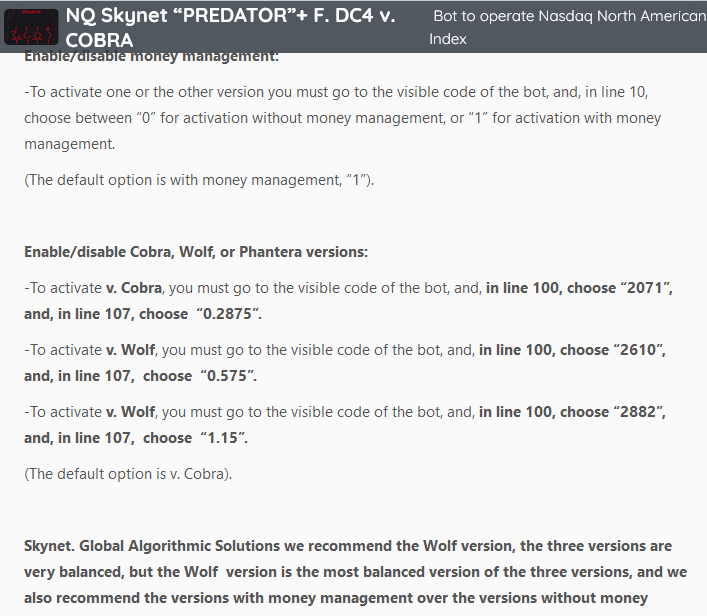
Task: Click '(The default option is v. Cobra)' note
Action: click(x=128, y=474)
